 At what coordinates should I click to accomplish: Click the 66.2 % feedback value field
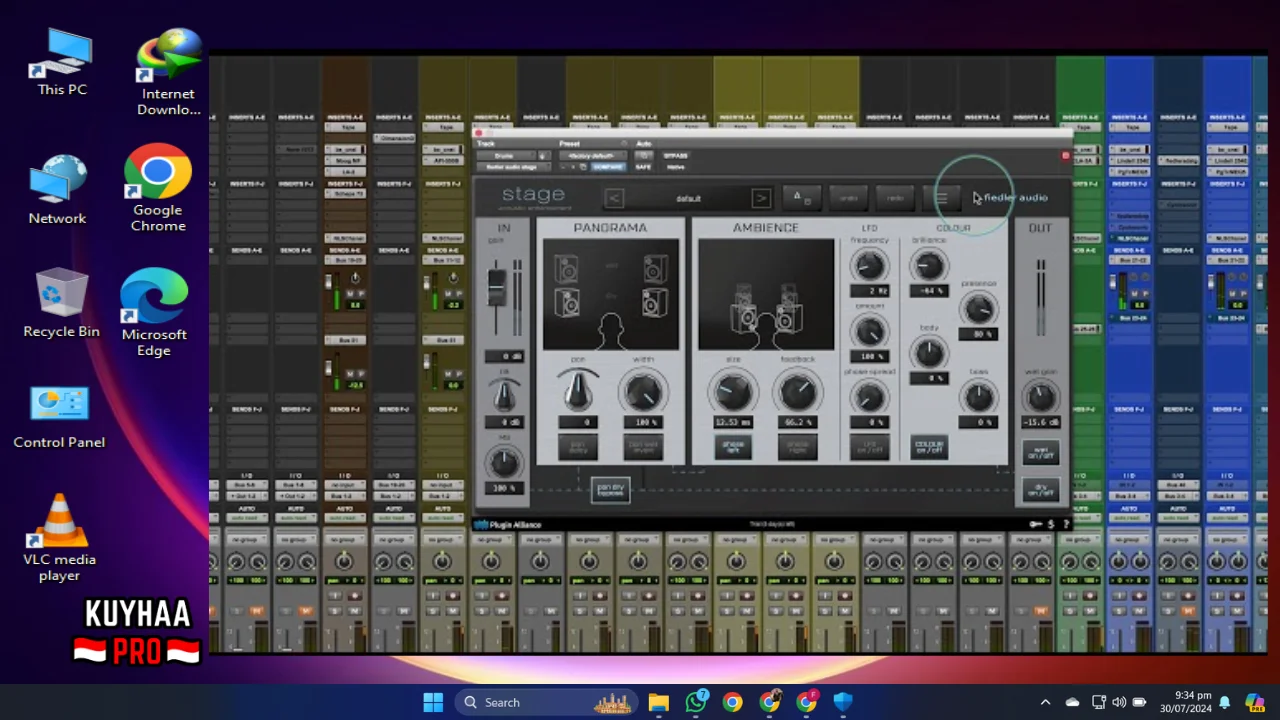click(798, 422)
